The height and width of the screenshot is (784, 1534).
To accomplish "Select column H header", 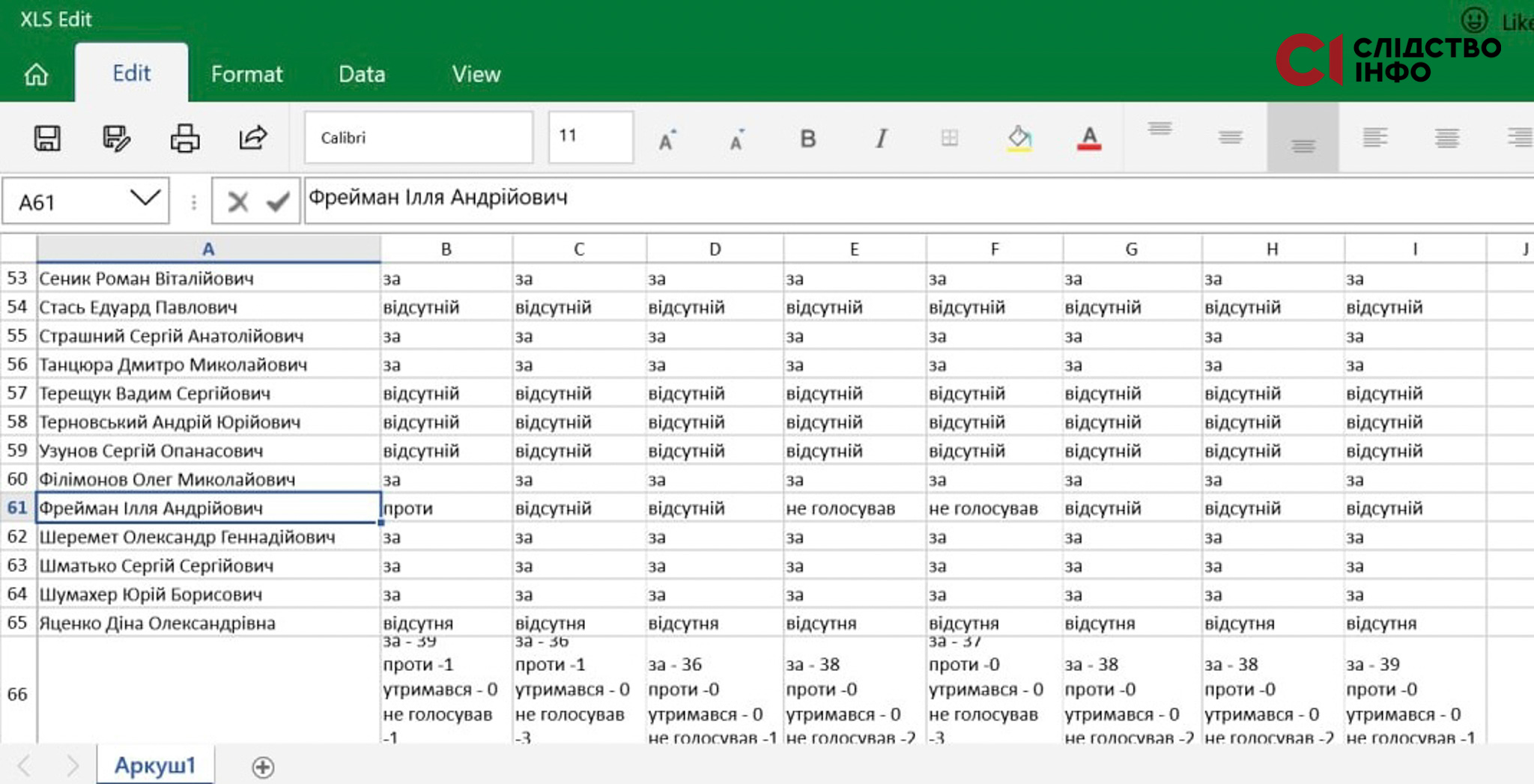I will [x=1273, y=249].
